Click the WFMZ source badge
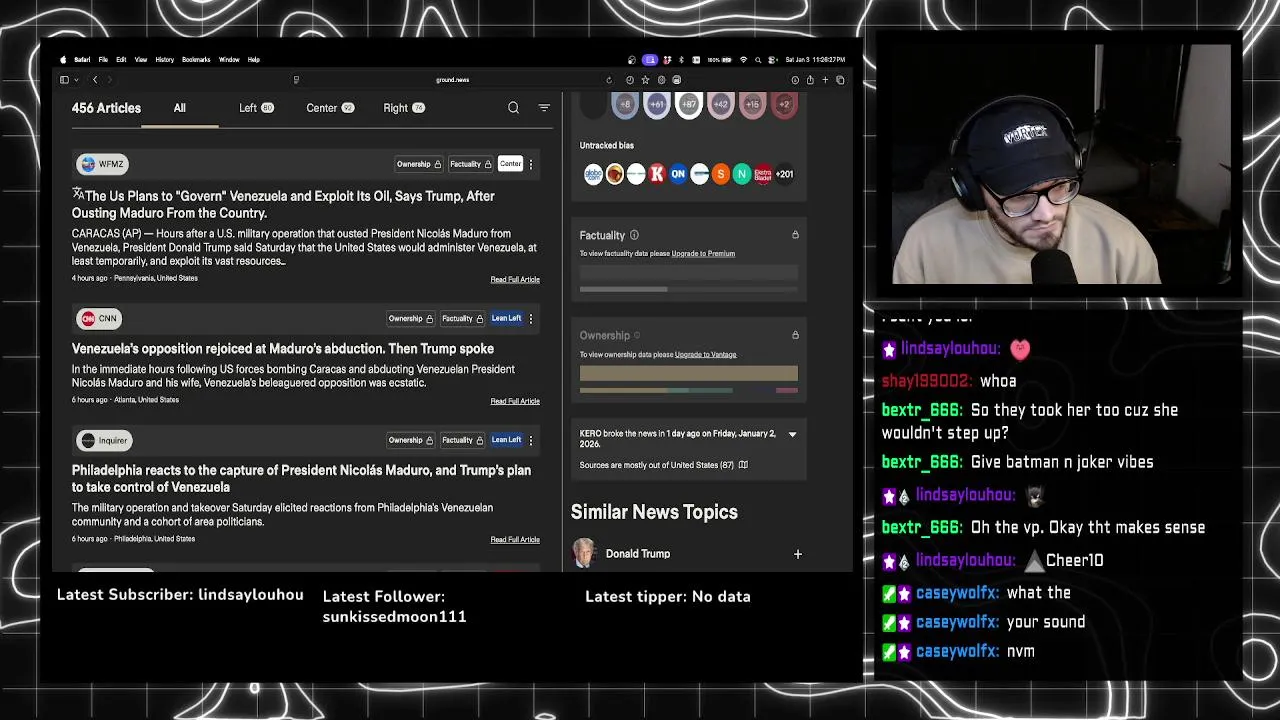1280x720 pixels. tap(102, 164)
